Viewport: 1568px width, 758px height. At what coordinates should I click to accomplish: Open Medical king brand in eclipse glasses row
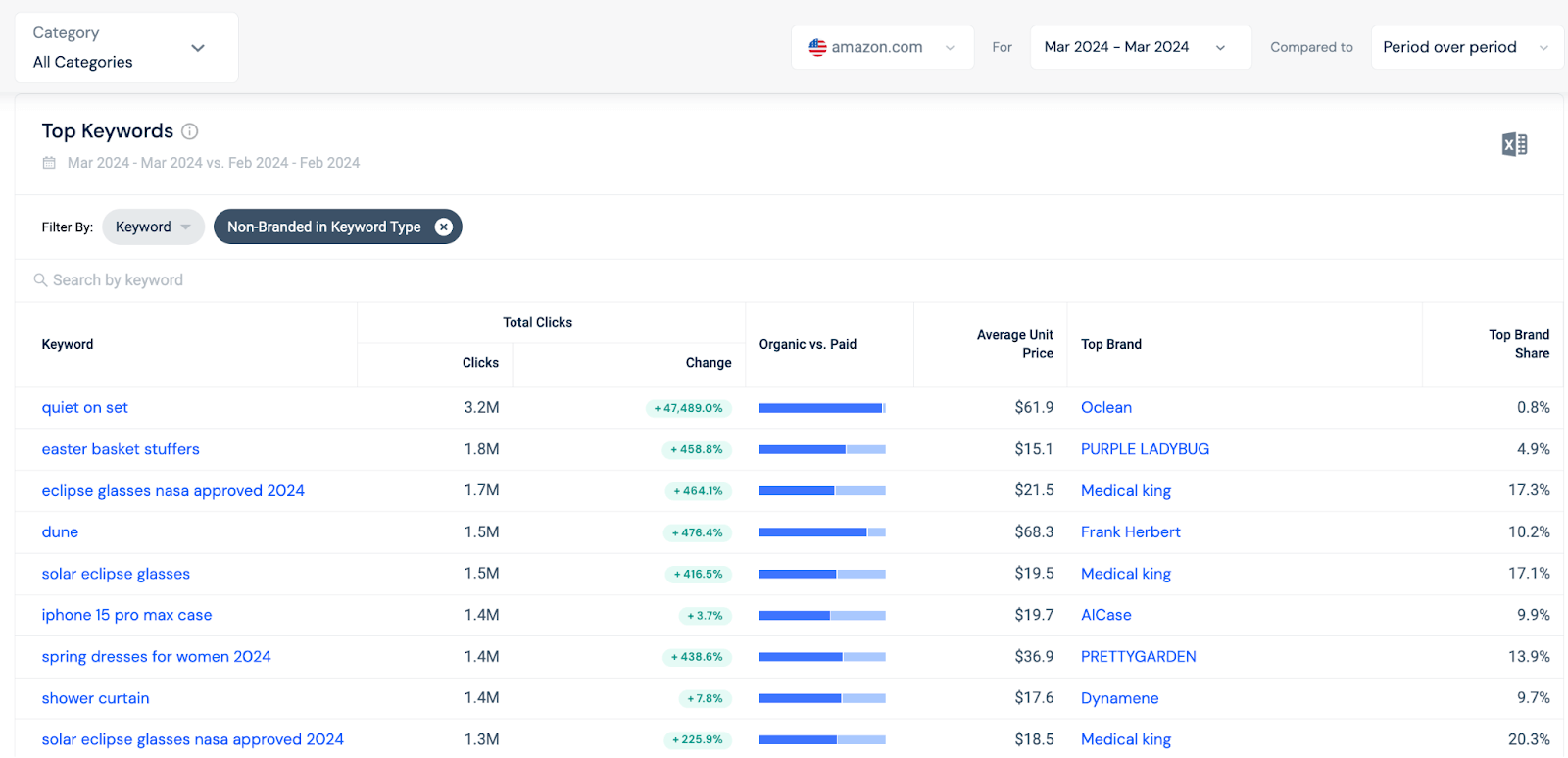point(1126,490)
